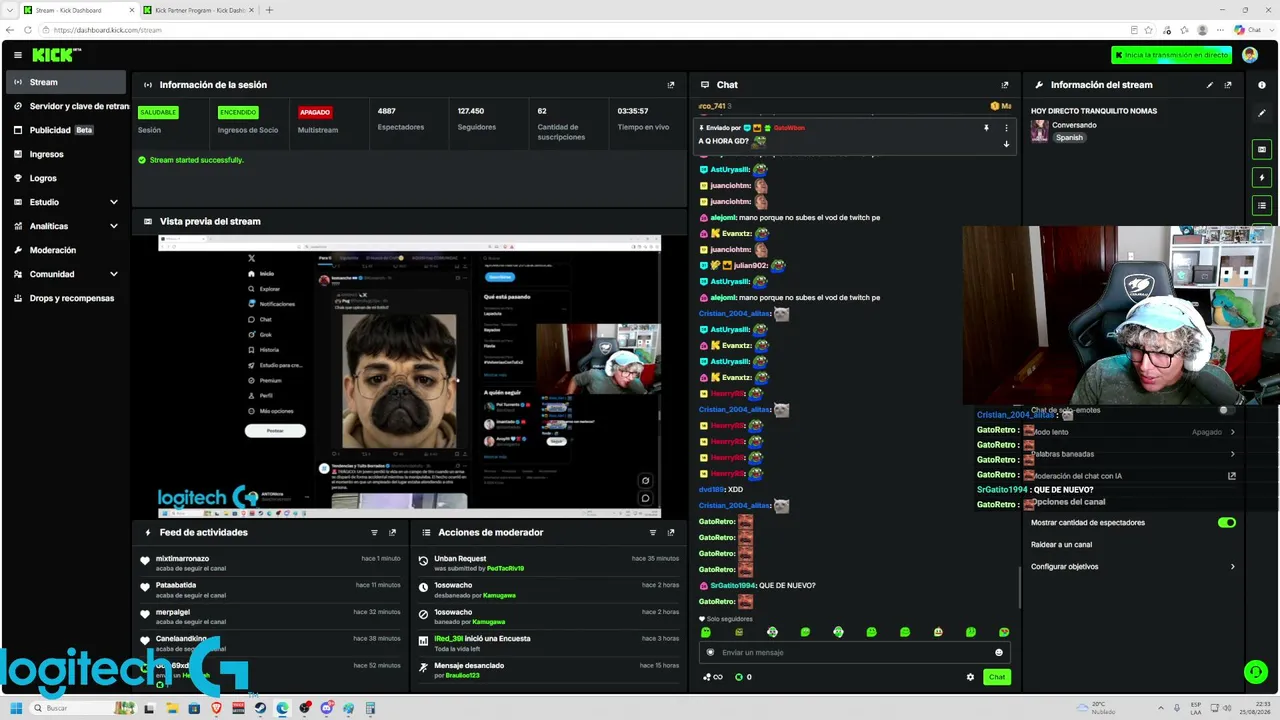The image size is (1280, 720).
Task: Click the lightning bolt icon in the right rail
Action: pyautogui.click(x=1262, y=177)
